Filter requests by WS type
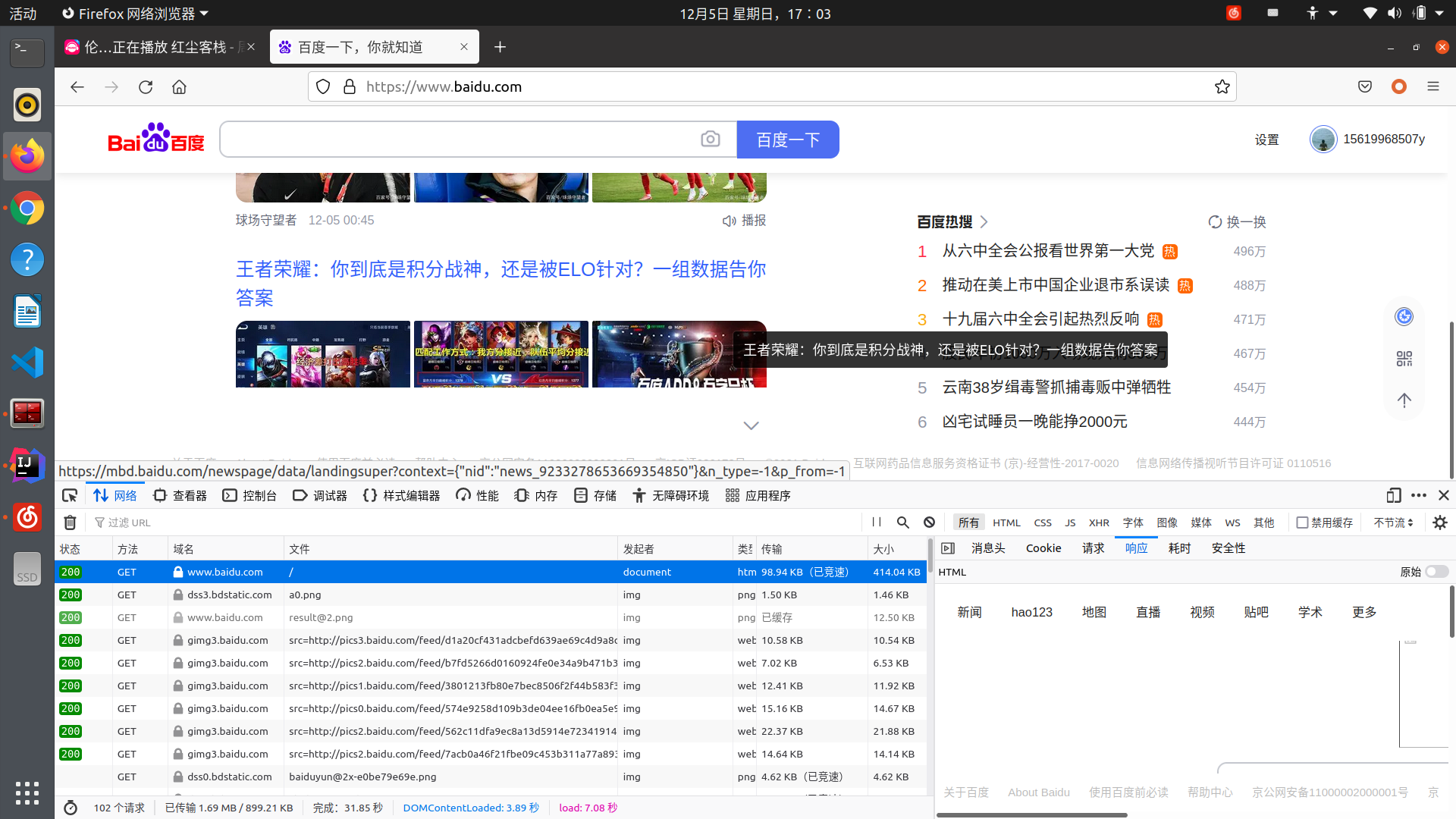The height and width of the screenshot is (819, 1456). 1232,522
